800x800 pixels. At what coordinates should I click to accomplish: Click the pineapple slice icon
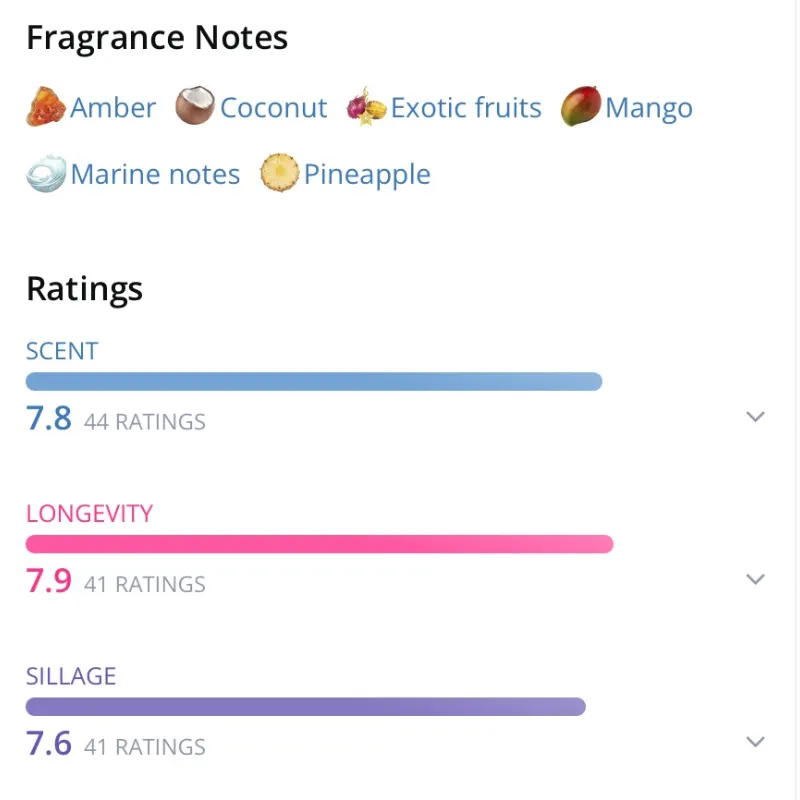click(279, 174)
